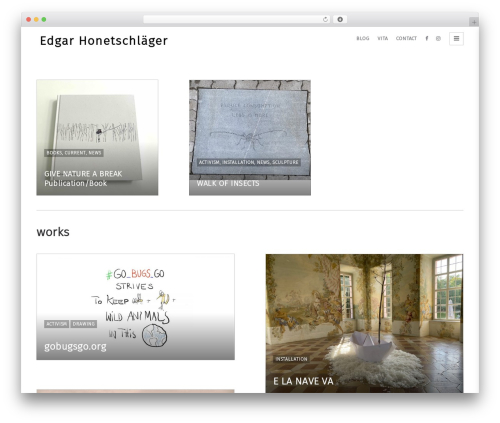The height and width of the screenshot is (423, 500).
Task: Open the Facebook icon link
Action: coord(427,38)
